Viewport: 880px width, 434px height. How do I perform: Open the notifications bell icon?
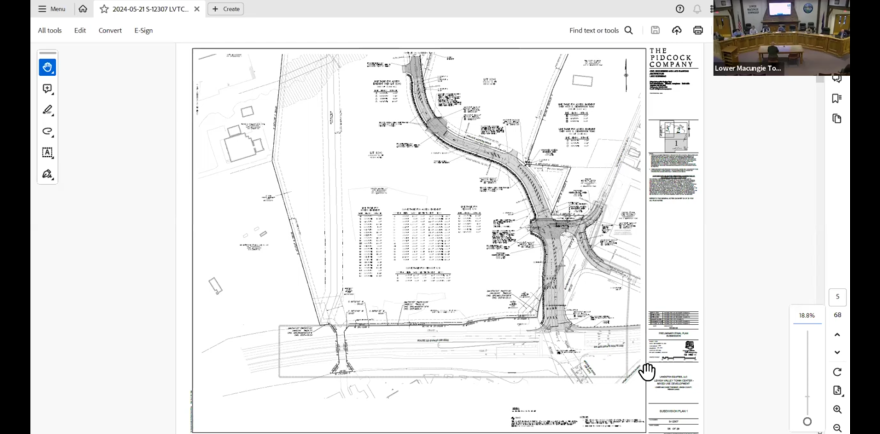697,9
